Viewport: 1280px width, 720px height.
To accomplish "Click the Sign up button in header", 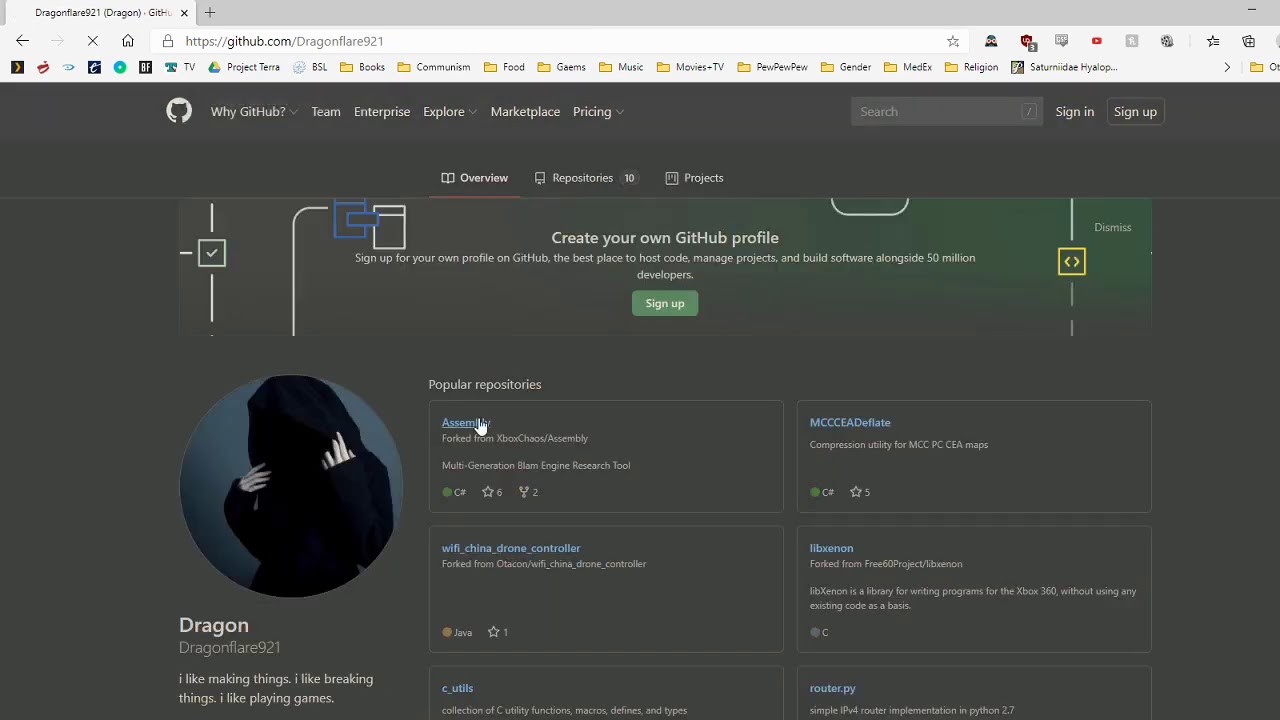I will (1135, 111).
